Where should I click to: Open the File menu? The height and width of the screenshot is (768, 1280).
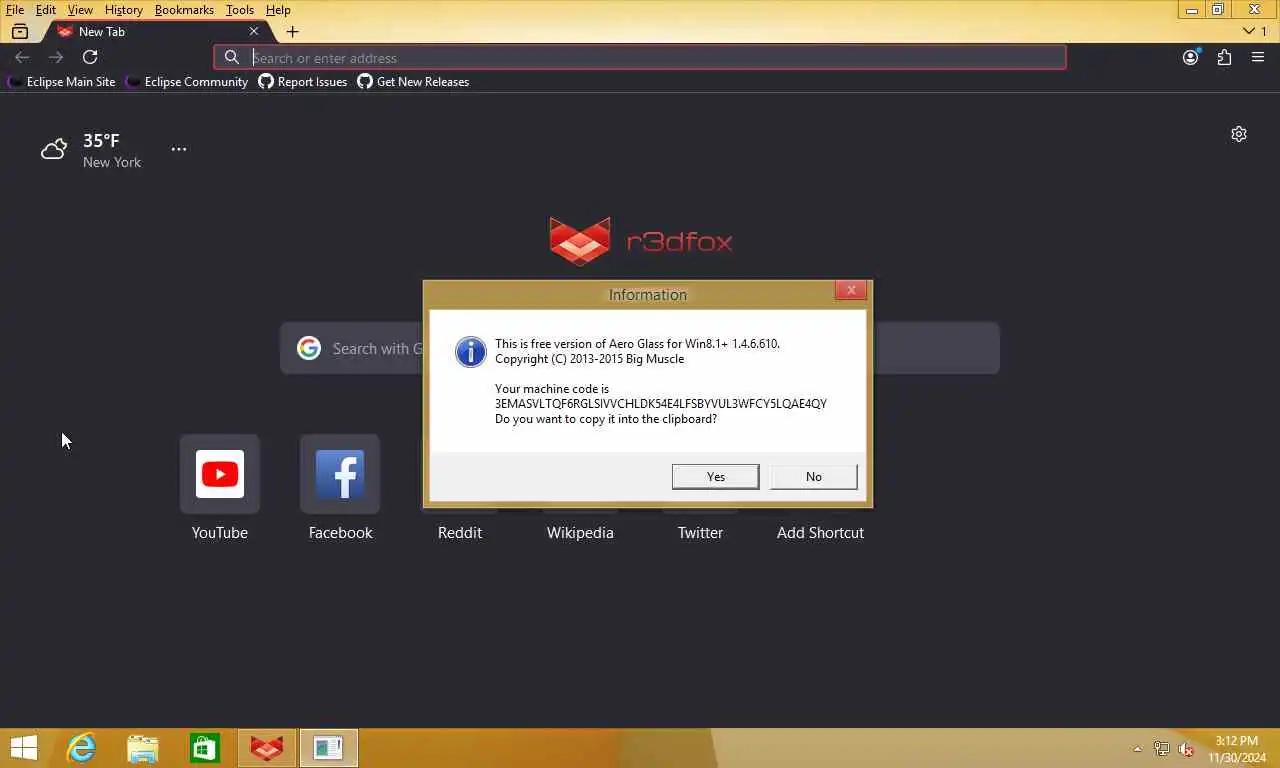pyautogui.click(x=15, y=10)
